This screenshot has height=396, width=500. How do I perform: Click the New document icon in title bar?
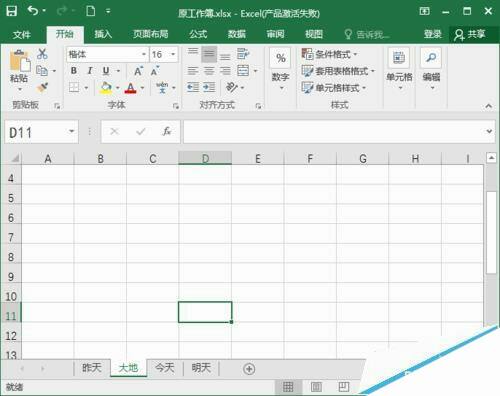point(91,11)
